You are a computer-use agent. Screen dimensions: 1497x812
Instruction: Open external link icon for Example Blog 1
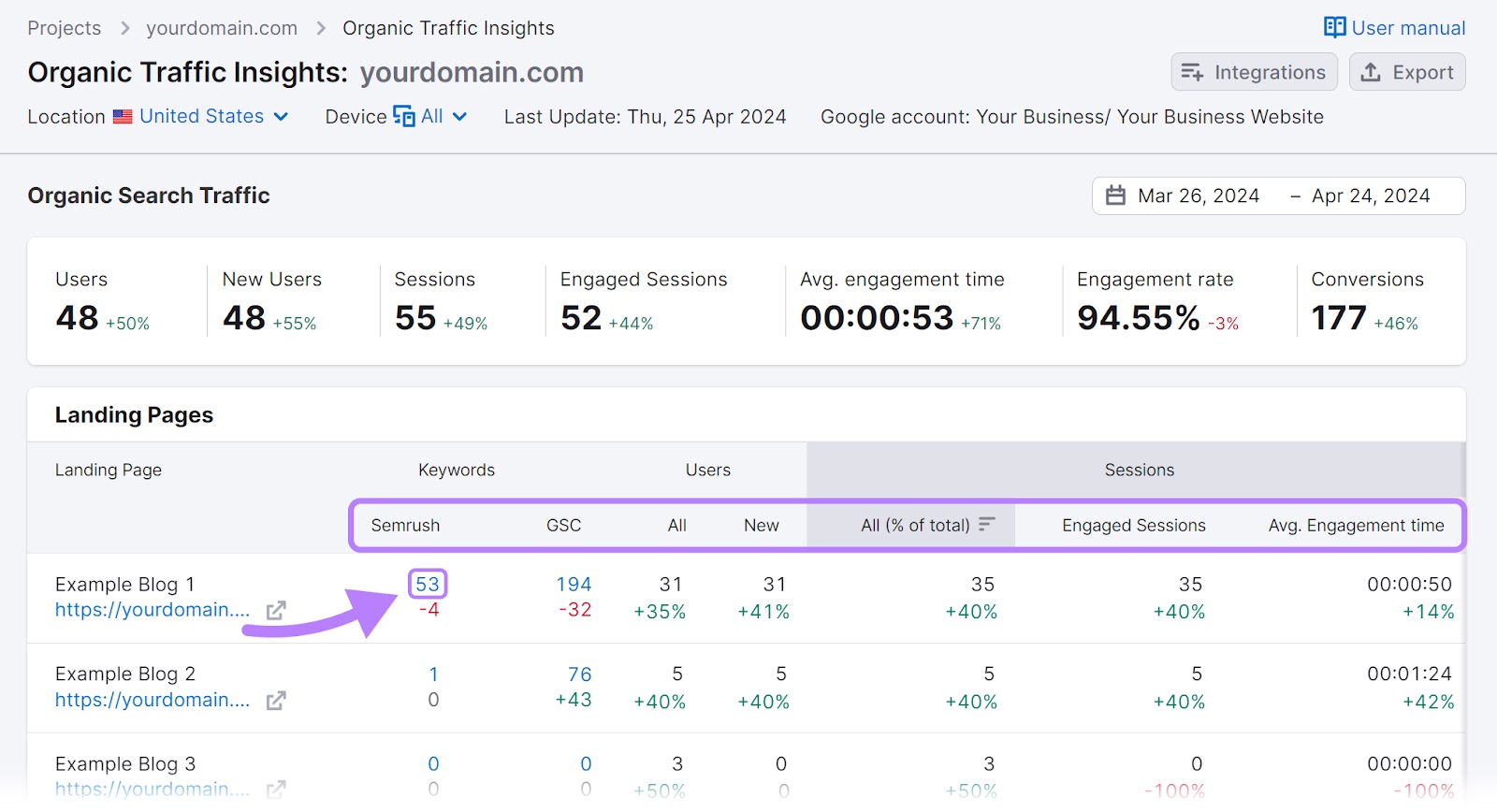[276, 611]
